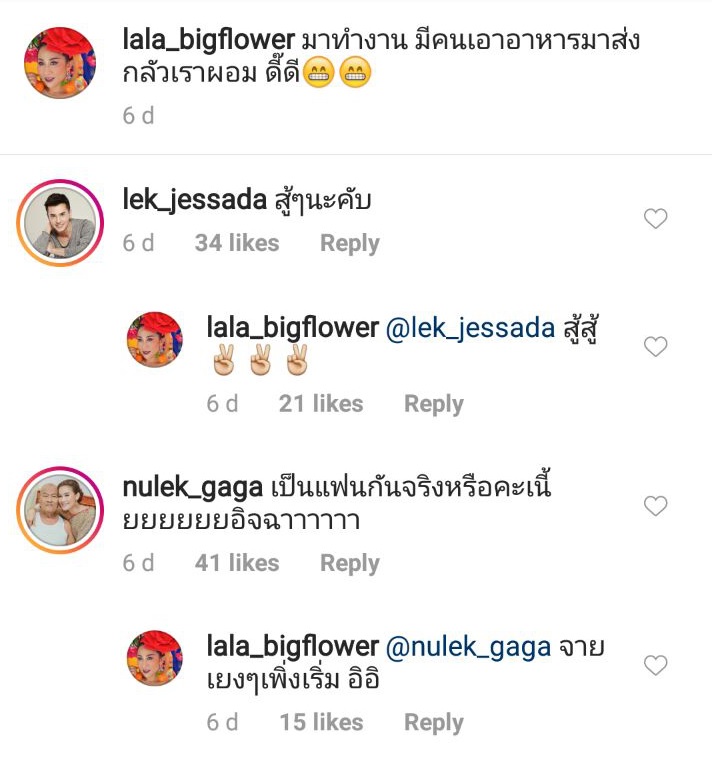Like lala_bigflower's reply to lek_jessada

click(x=655, y=346)
